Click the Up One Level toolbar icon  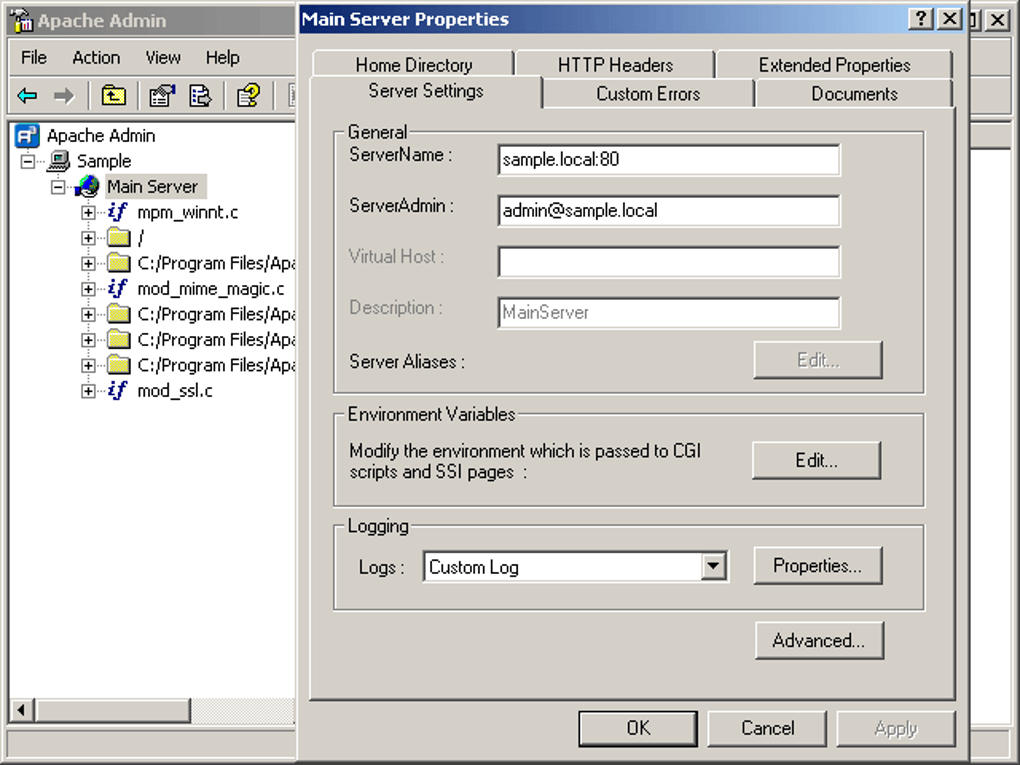pyautogui.click(x=113, y=95)
